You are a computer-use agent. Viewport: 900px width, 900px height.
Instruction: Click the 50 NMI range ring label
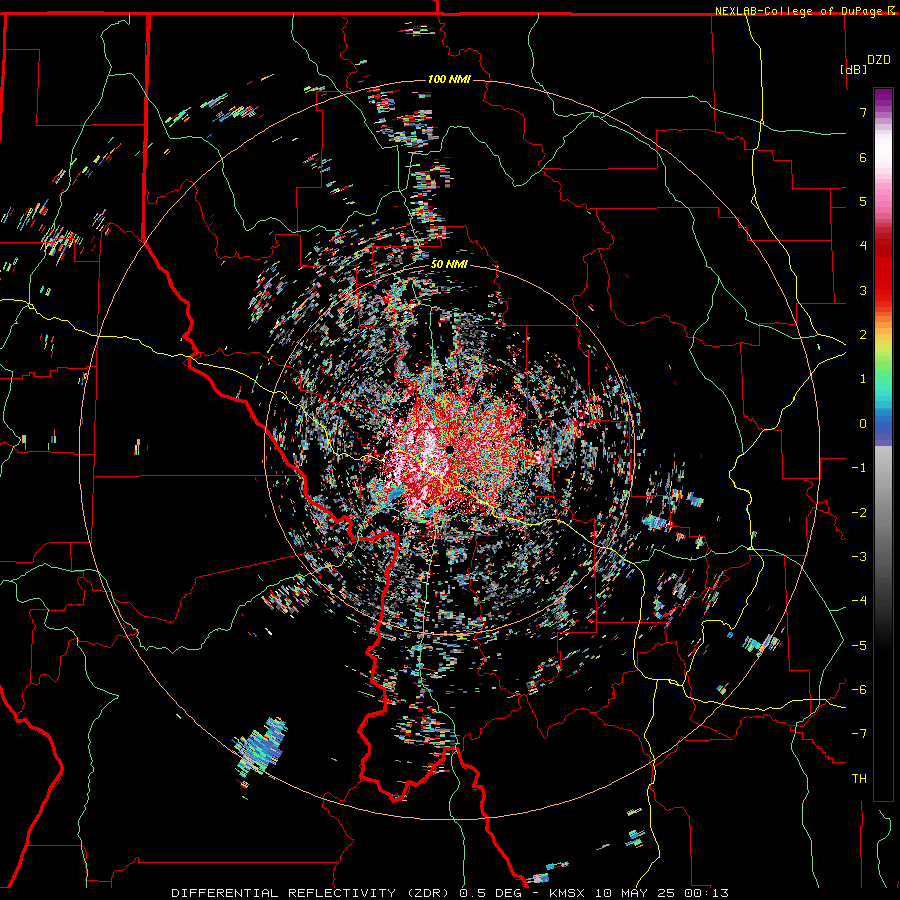tap(449, 264)
